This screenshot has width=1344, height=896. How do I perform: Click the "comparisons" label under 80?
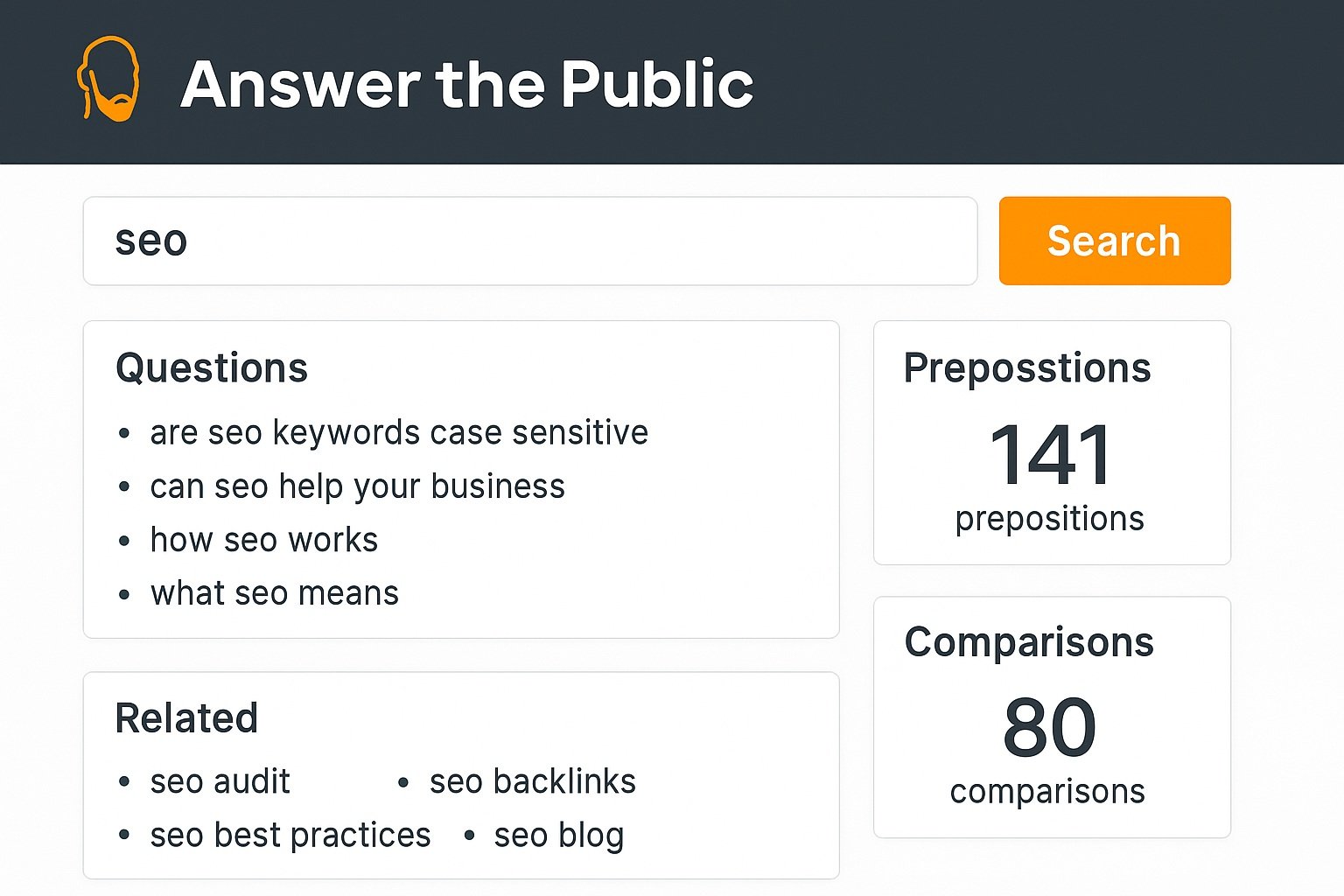[1047, 792]
